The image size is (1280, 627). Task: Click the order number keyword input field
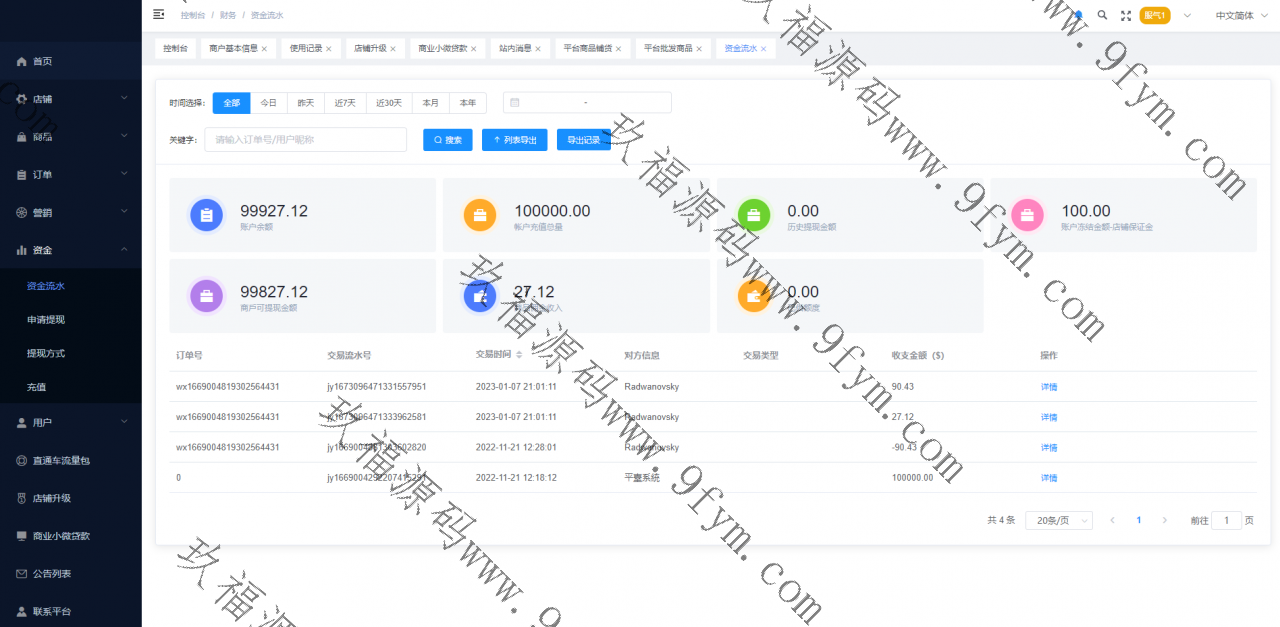pos(305,140)
